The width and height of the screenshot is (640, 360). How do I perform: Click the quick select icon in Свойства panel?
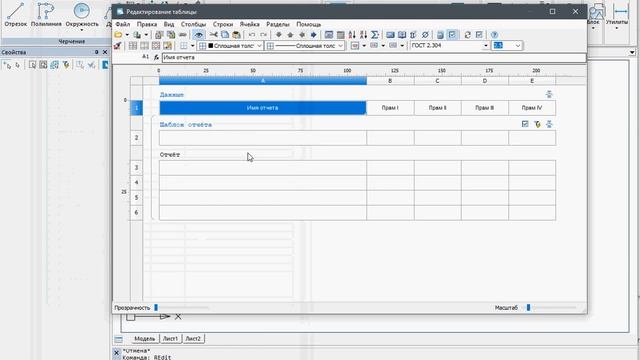pos(66,65)
